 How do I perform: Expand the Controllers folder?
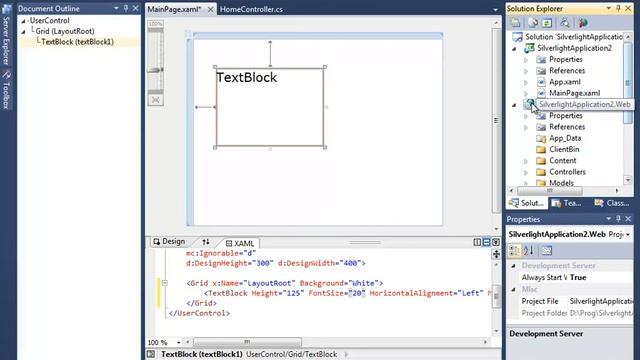point(526,172)
